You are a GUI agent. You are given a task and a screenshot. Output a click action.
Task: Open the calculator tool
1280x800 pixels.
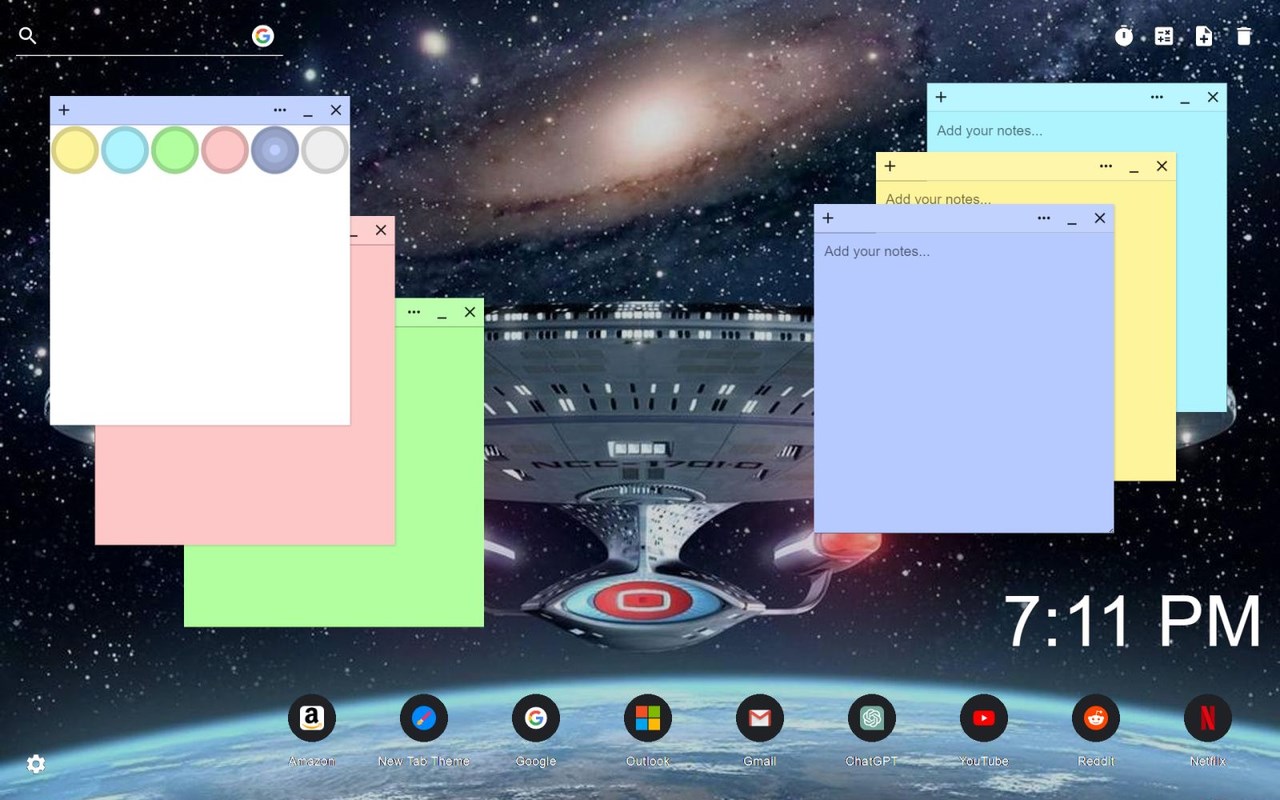tap(1164, 36)
